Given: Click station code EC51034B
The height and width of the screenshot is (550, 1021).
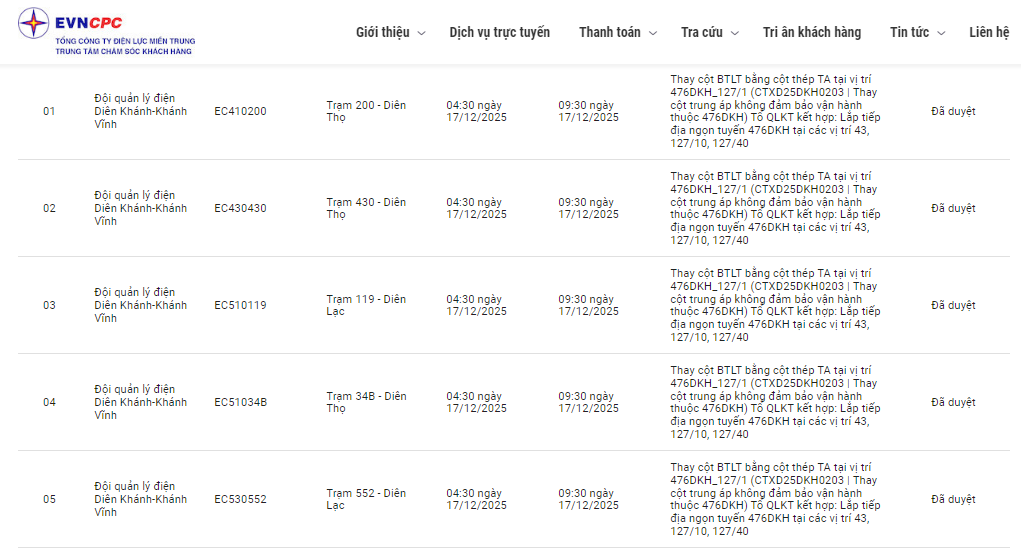Looking at the screenshot, I should pyautogui.click(x=240, y=402).
